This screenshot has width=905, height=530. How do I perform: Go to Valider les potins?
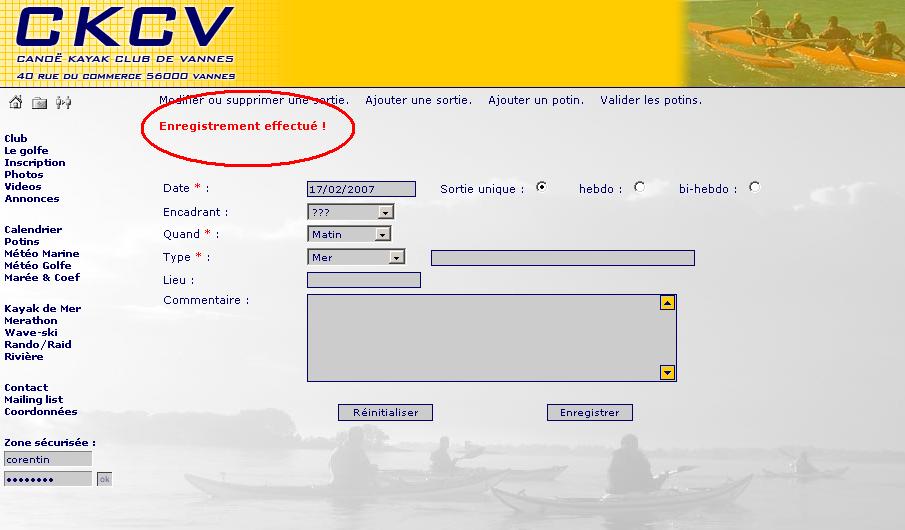click(651, 100)
